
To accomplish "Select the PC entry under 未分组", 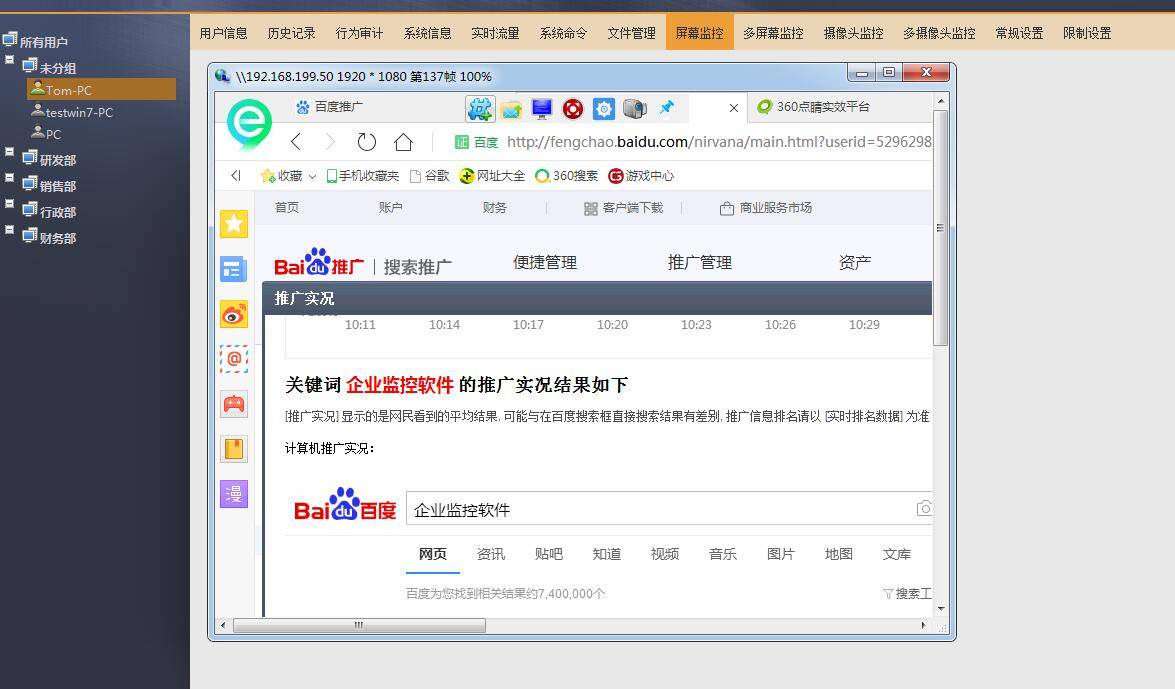I will tap(53, 134).
